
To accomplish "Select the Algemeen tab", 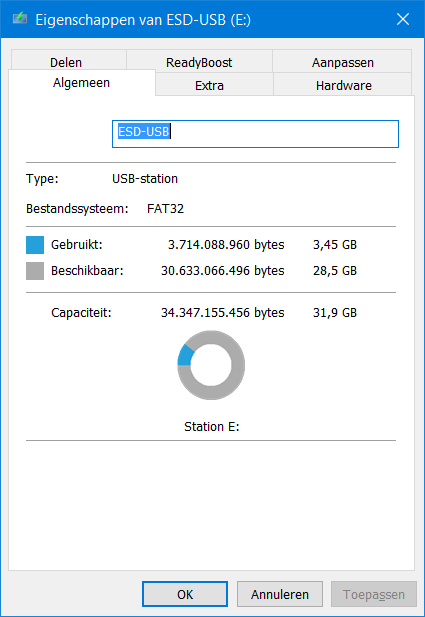I will point(81,83).
